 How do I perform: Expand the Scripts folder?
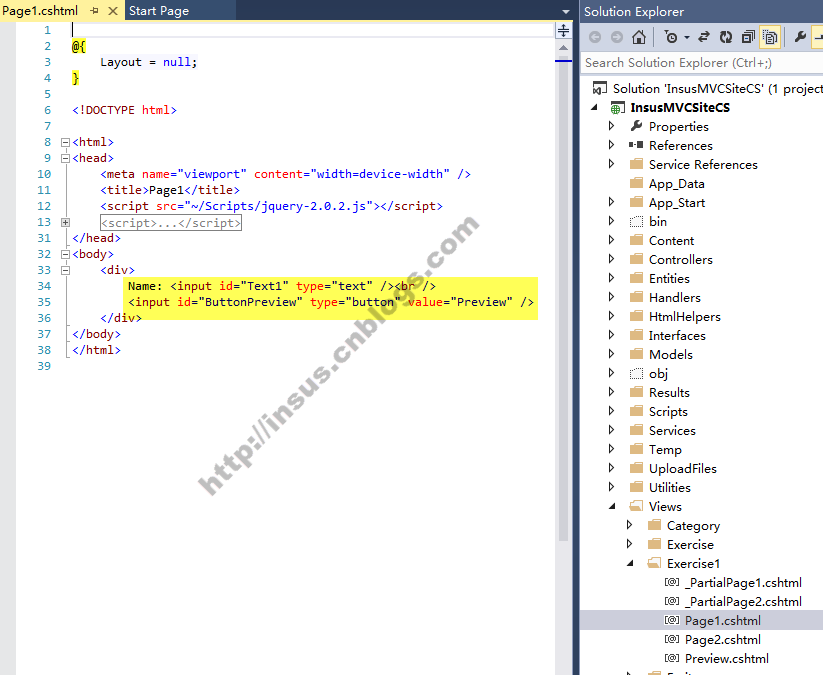click(611, 411)
